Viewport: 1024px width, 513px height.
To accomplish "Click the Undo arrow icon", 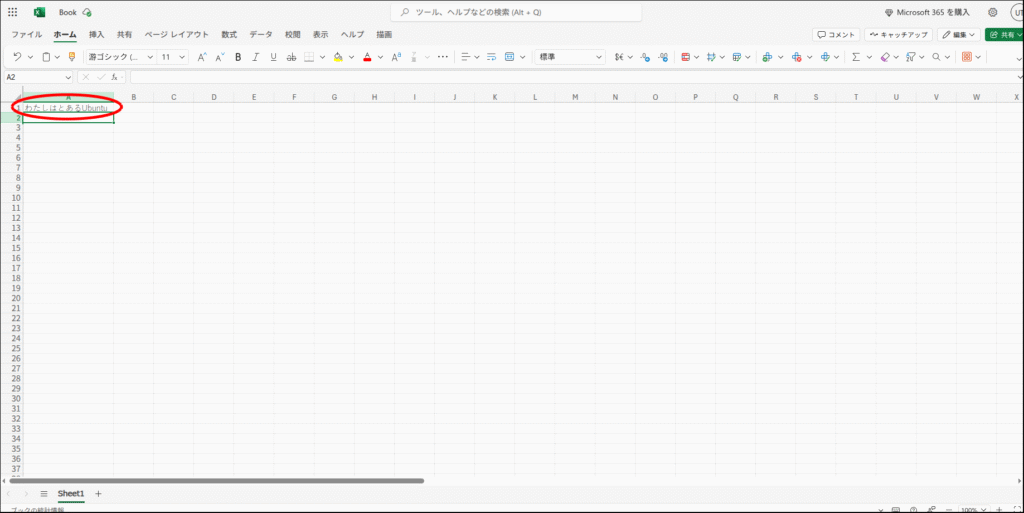I will coord(17,57).
